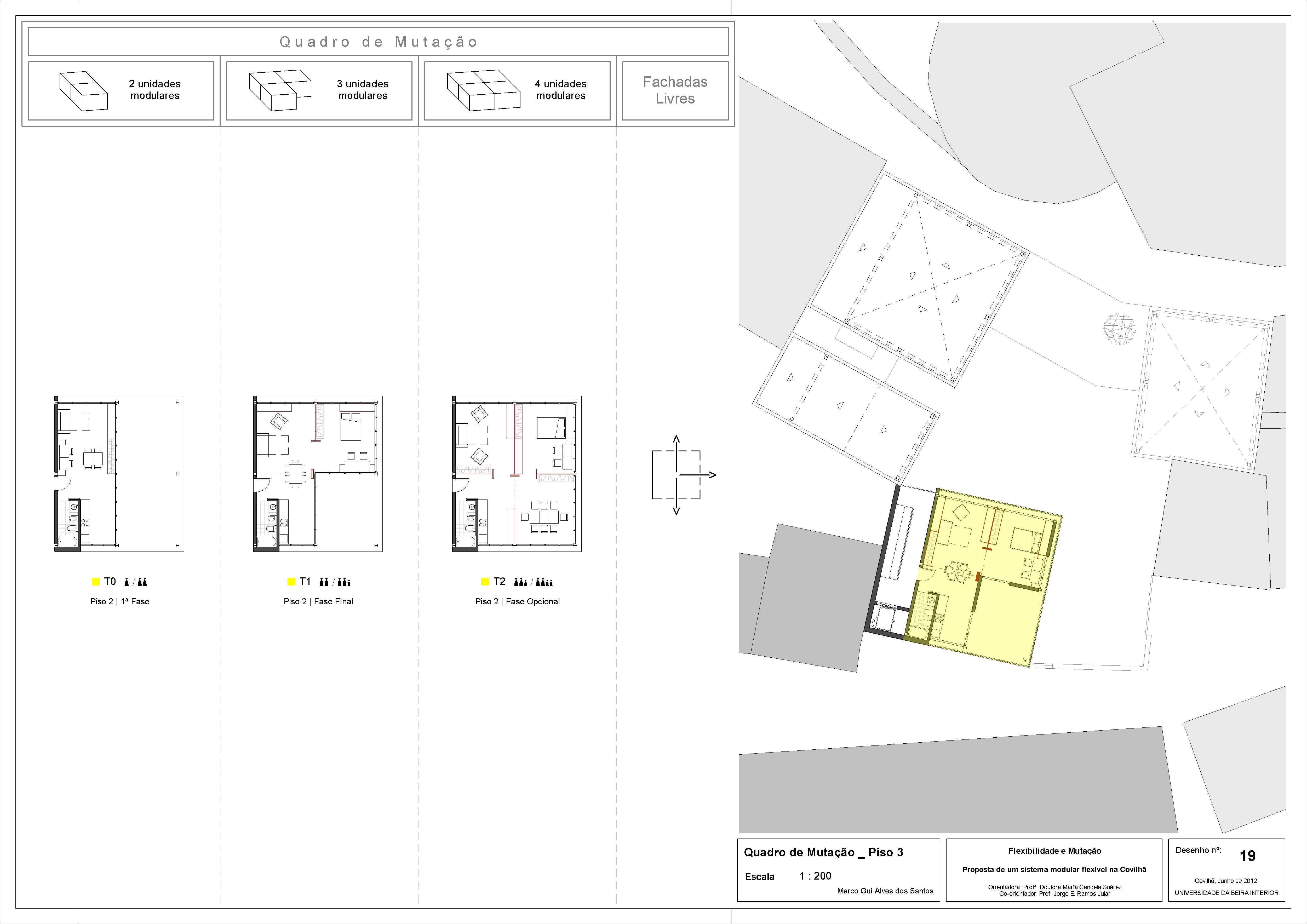This screenshot has width=1307, height=924.
Task: Click the 4 unidades modulares cube icon
Action: point(483,90)
